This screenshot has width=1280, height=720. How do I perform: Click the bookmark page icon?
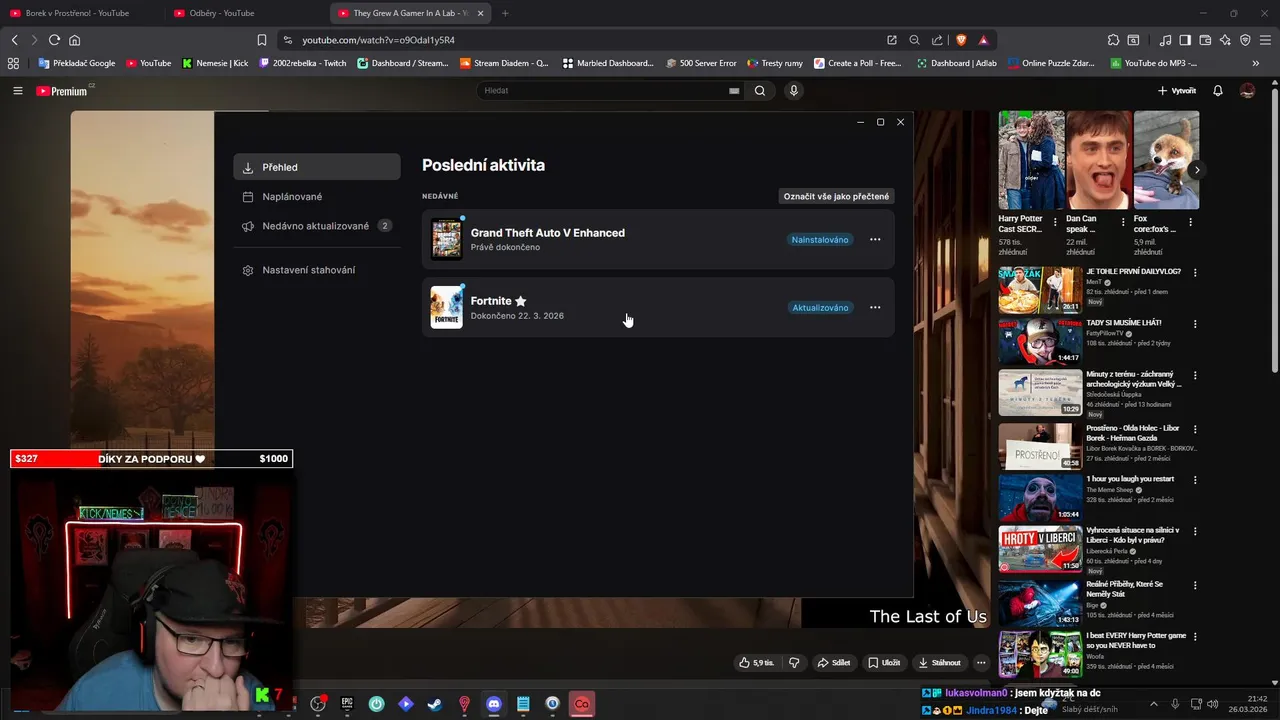[x=262, y=40]
